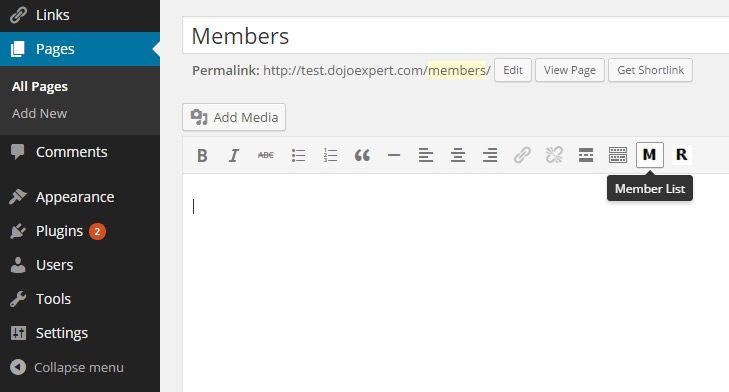Align text left

(x=426, y=155)
